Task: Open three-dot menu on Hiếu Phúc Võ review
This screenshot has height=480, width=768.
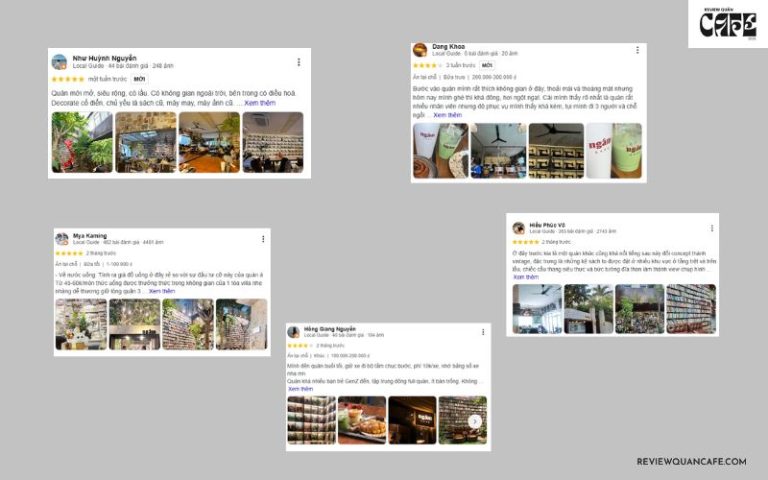Action: tap(712, 228)
